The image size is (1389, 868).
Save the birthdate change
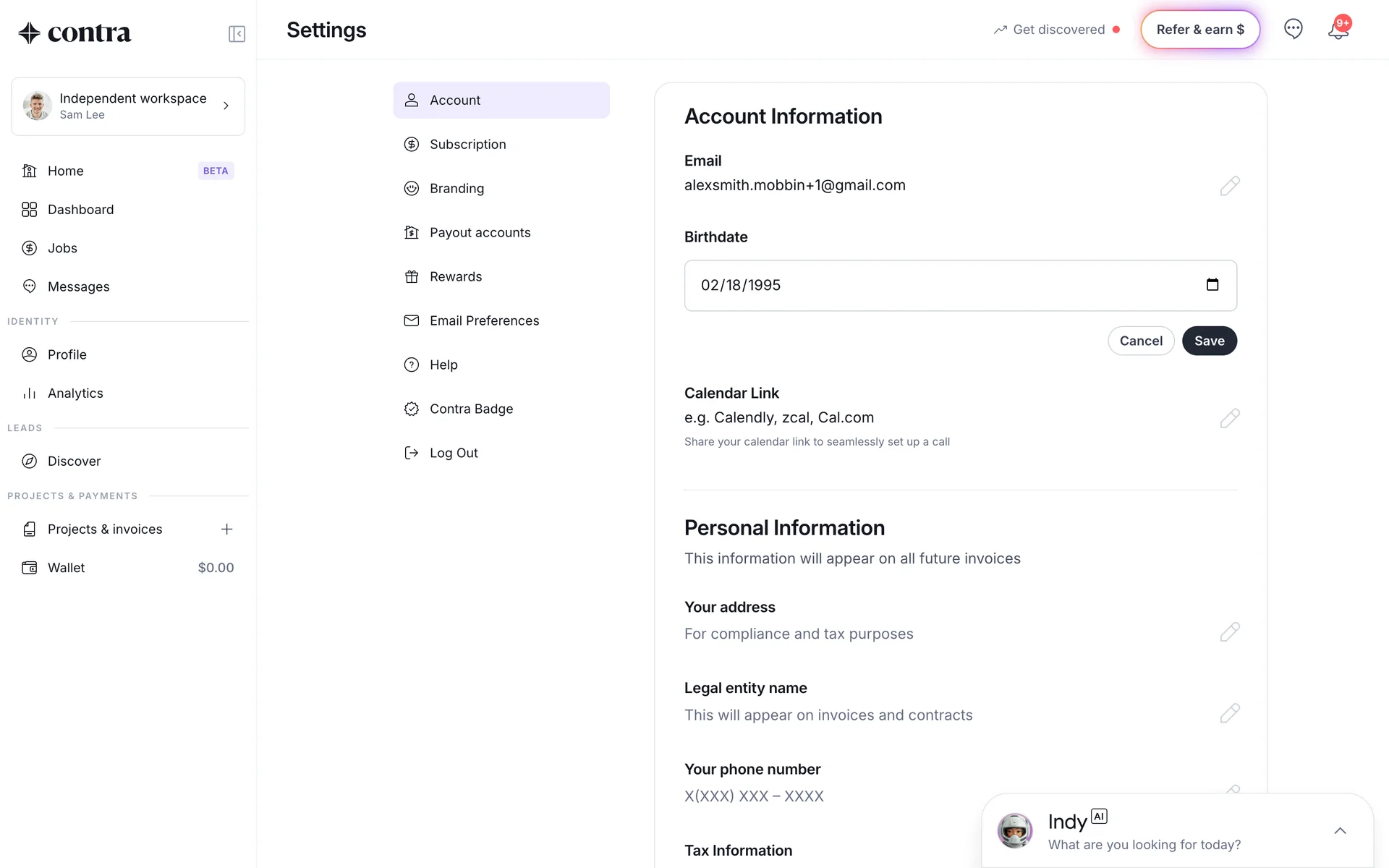tap(1209, 341)
